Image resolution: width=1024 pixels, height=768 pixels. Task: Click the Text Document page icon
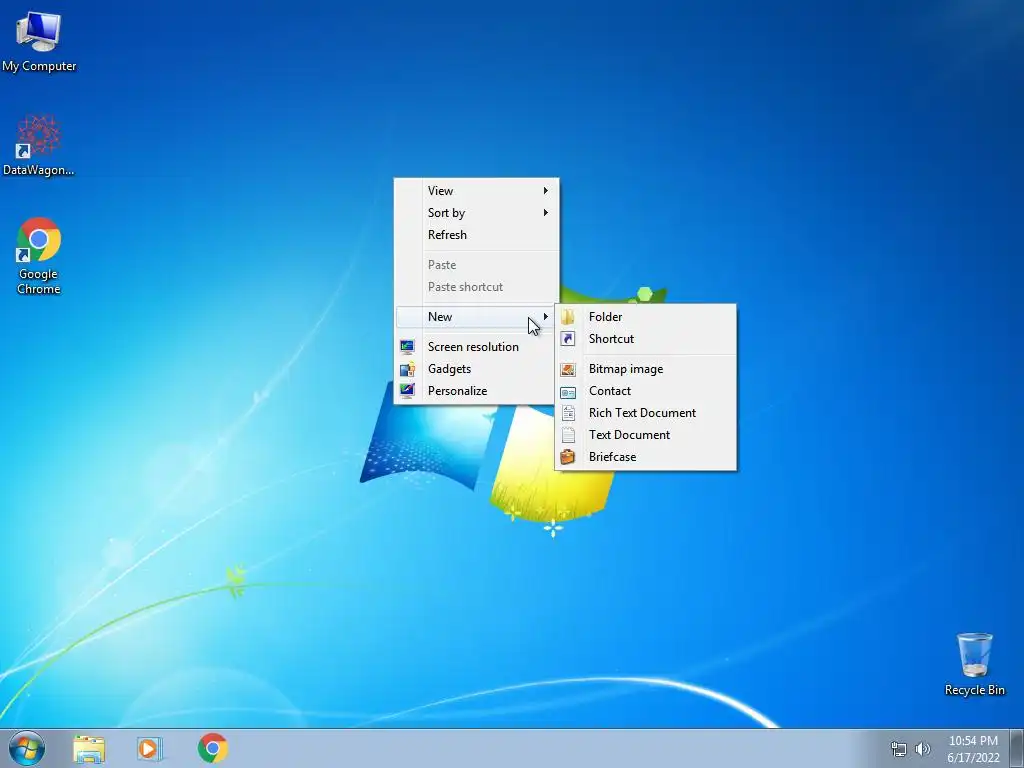(568, 435)
